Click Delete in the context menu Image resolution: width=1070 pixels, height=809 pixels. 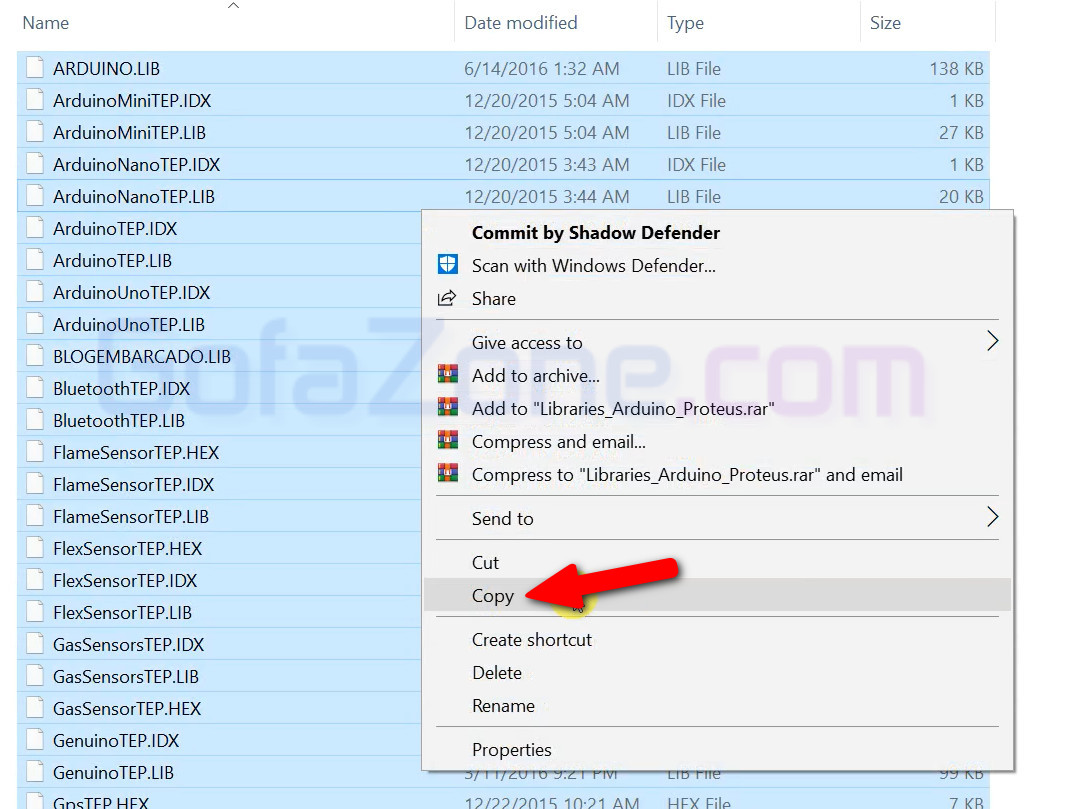497,673
